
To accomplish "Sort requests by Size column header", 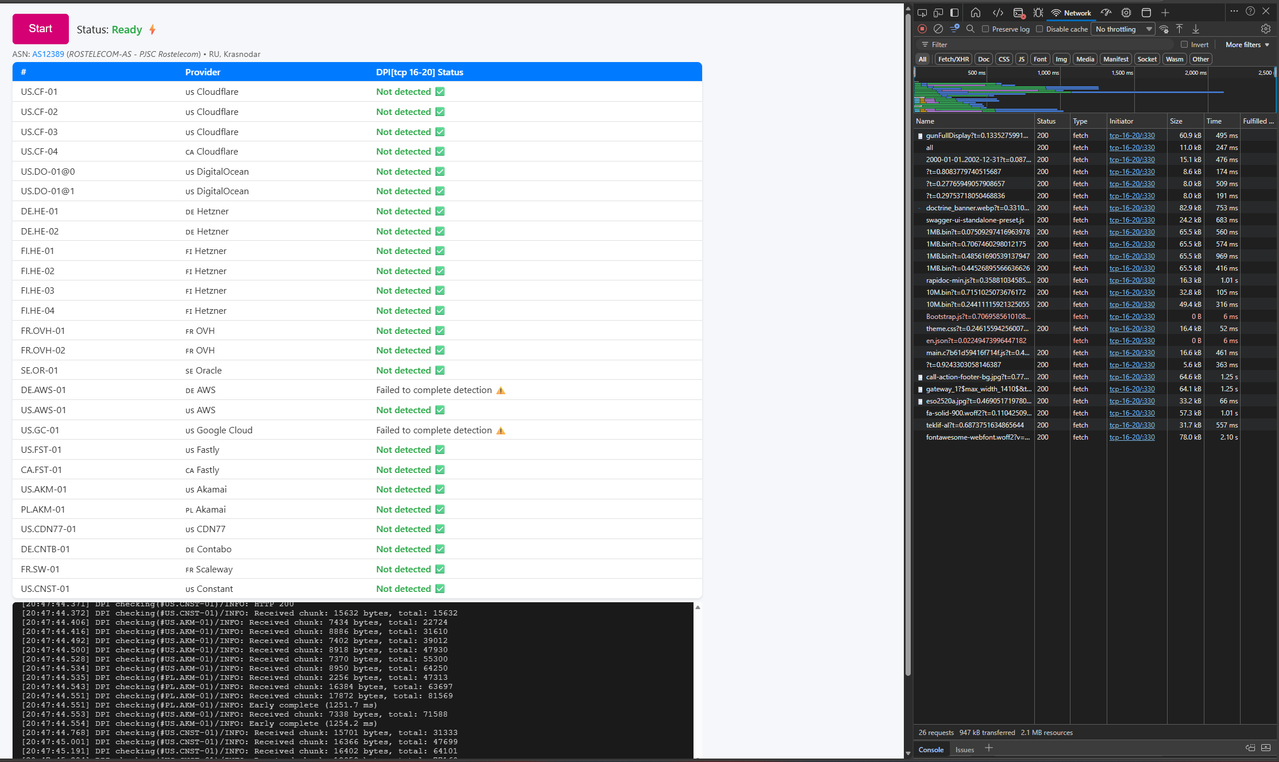I will 1185,121.
